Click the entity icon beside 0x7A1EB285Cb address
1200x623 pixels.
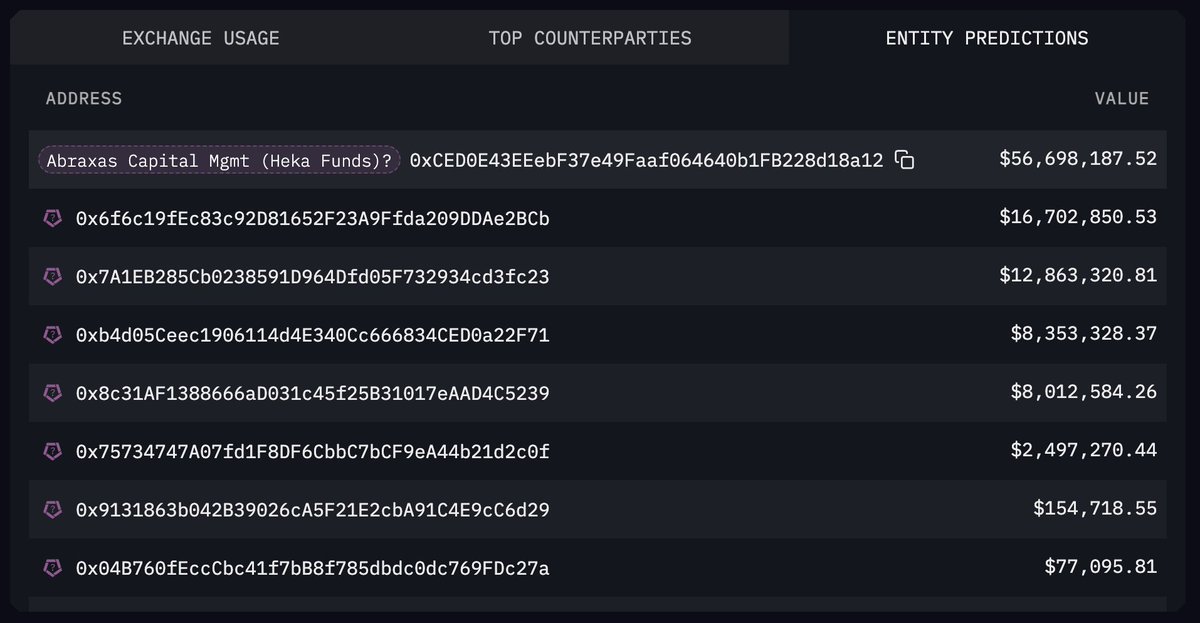[52, 276]
